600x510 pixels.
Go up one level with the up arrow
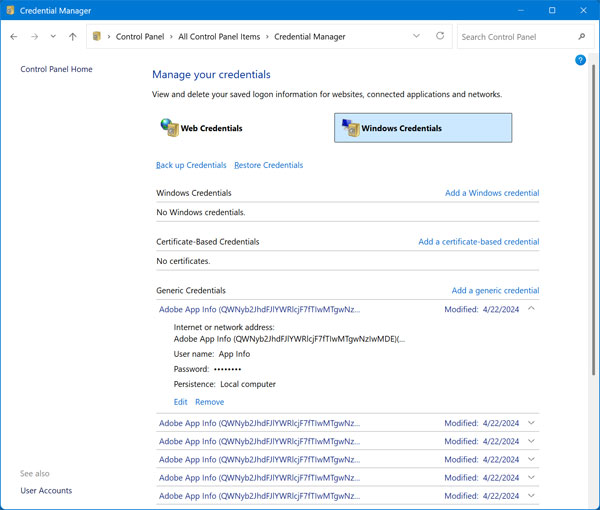coord(73,37)
